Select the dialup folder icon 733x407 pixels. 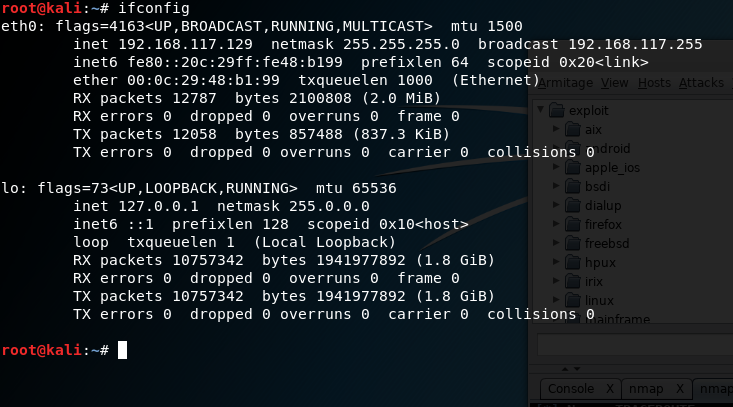(x=573, y=205)
